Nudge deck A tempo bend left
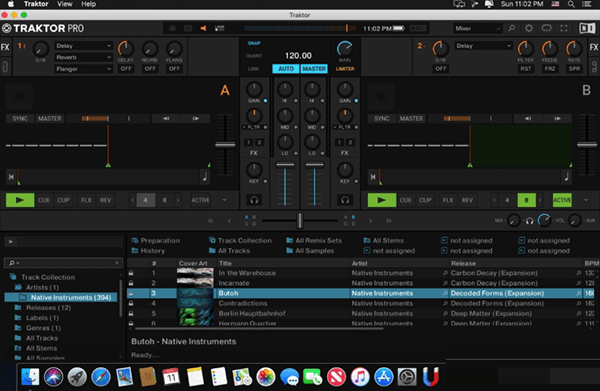The width and height of the screenshot is (600, 391). [x=166, y=119]
